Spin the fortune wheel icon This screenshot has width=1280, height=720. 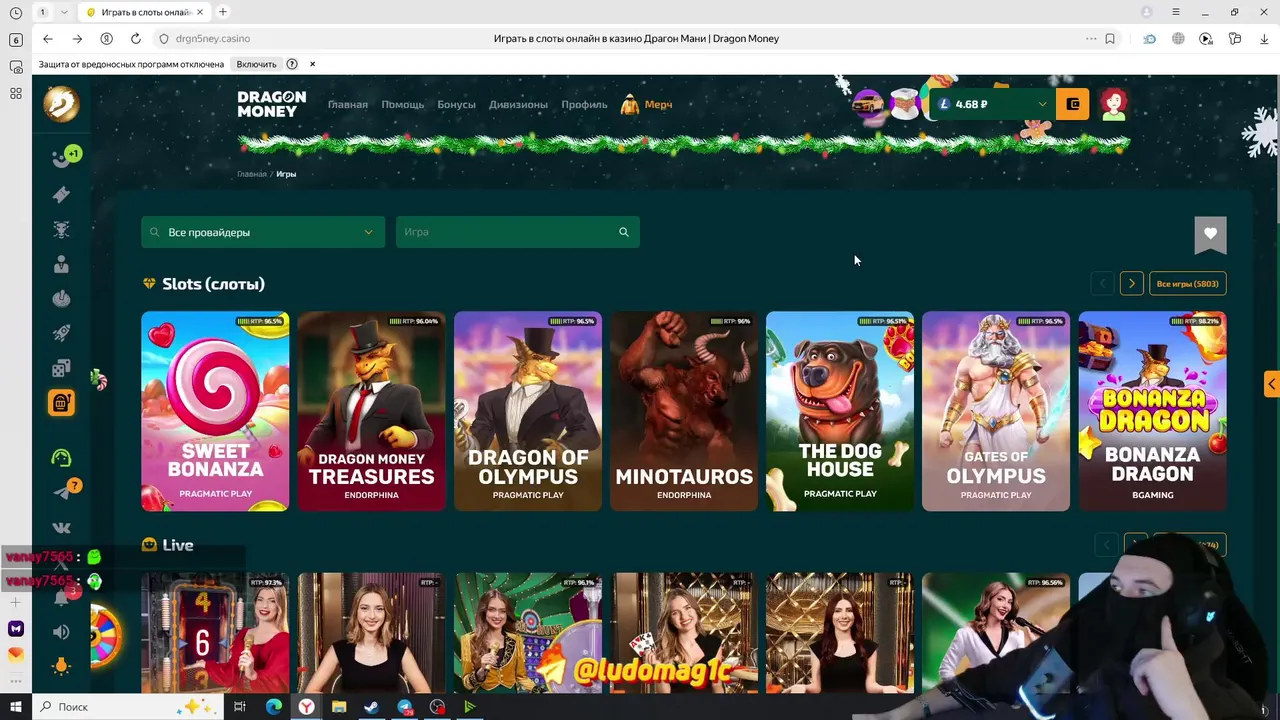coord(104,637)
